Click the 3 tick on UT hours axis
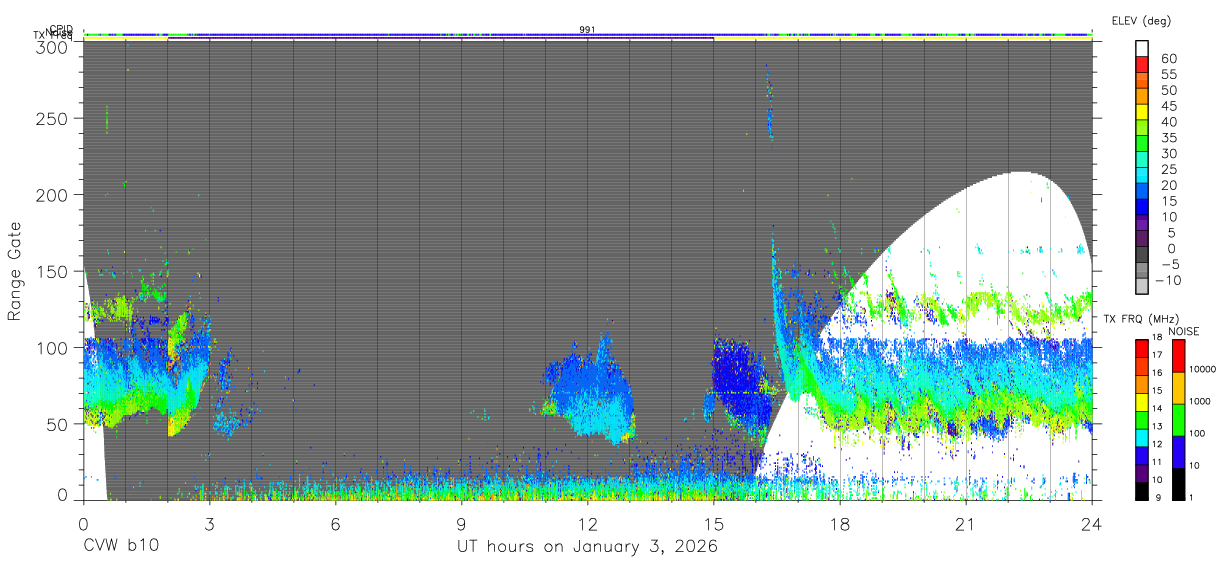 tap(209, 523)
